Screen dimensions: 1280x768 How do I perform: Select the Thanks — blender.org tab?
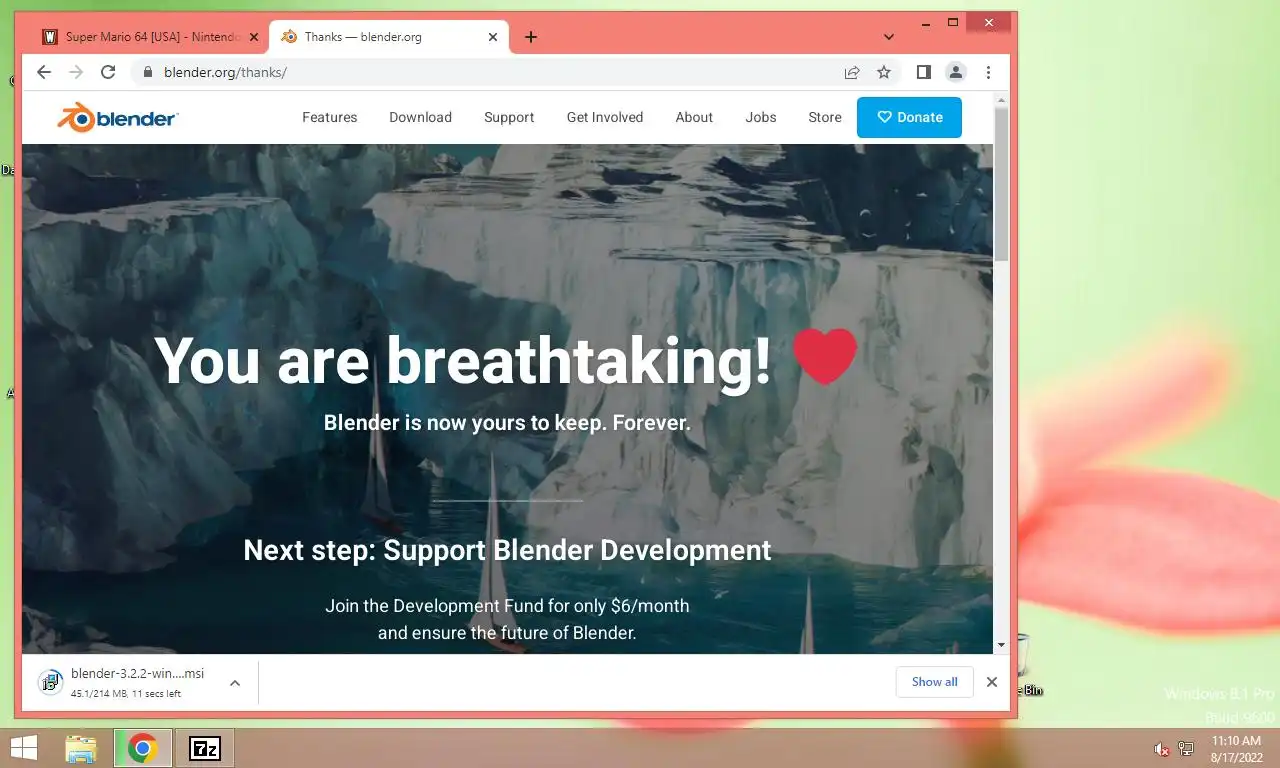pos(390,37)
